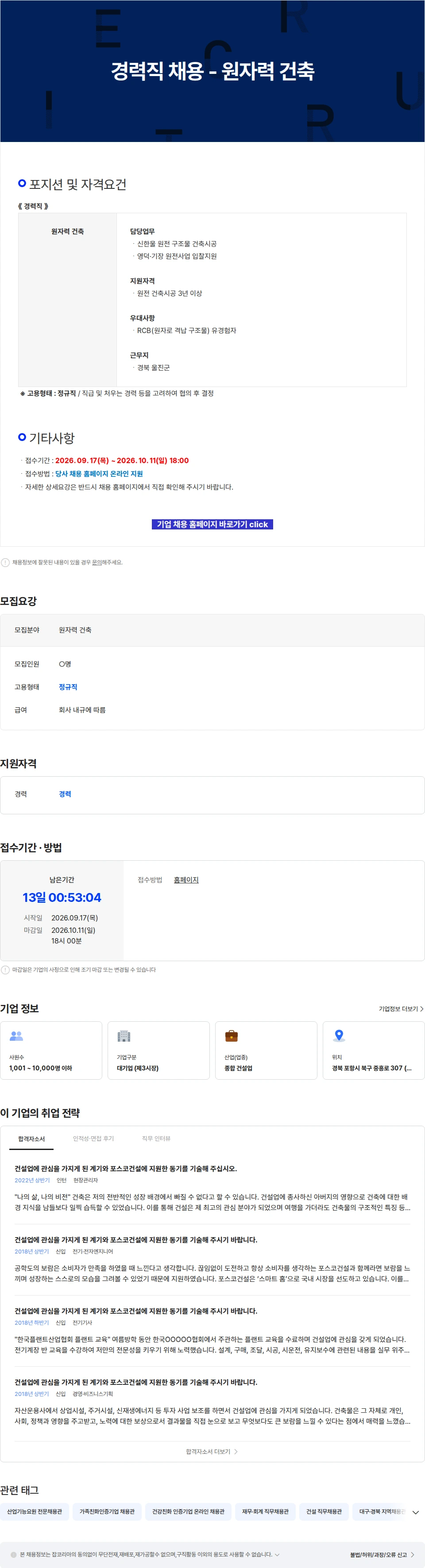Click 합격자소서 더보기 link
This screenshot has width=425, height=1568.
click(212, 1452)
